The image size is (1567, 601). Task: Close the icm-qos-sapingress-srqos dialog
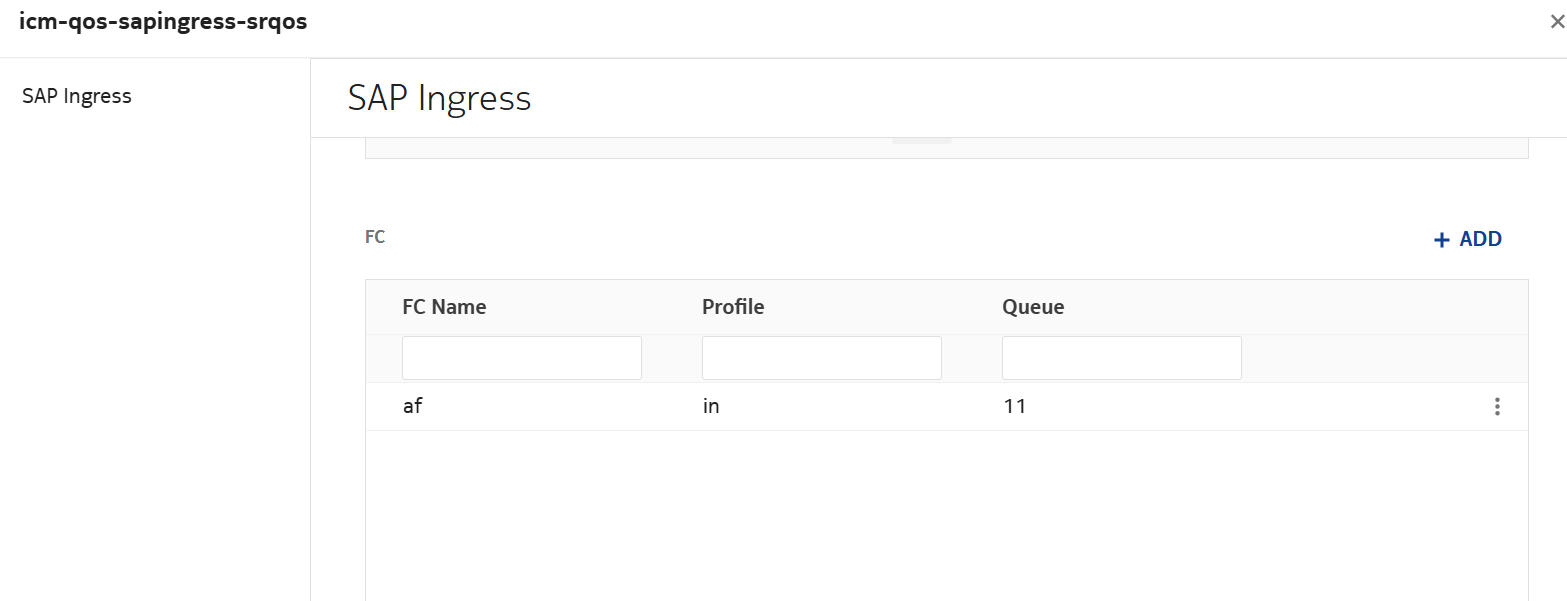click(x=1556, y=23)
